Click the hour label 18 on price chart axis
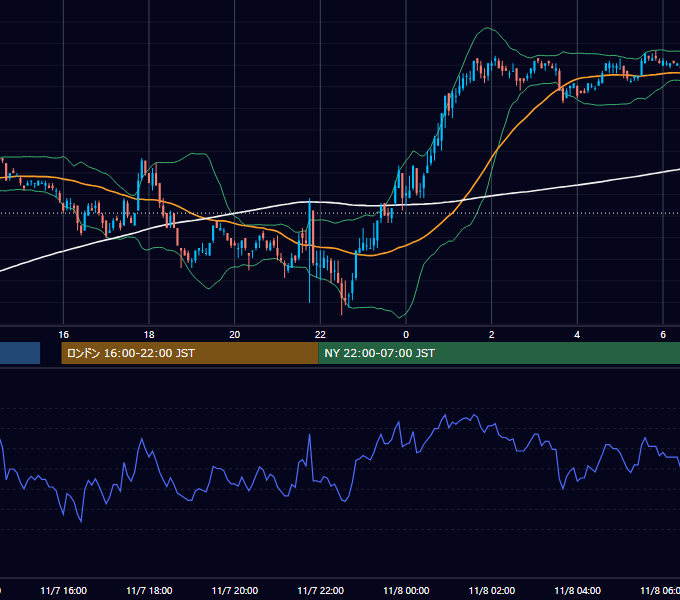This screenshot has width=680, height=600. (x=149, y=334)
